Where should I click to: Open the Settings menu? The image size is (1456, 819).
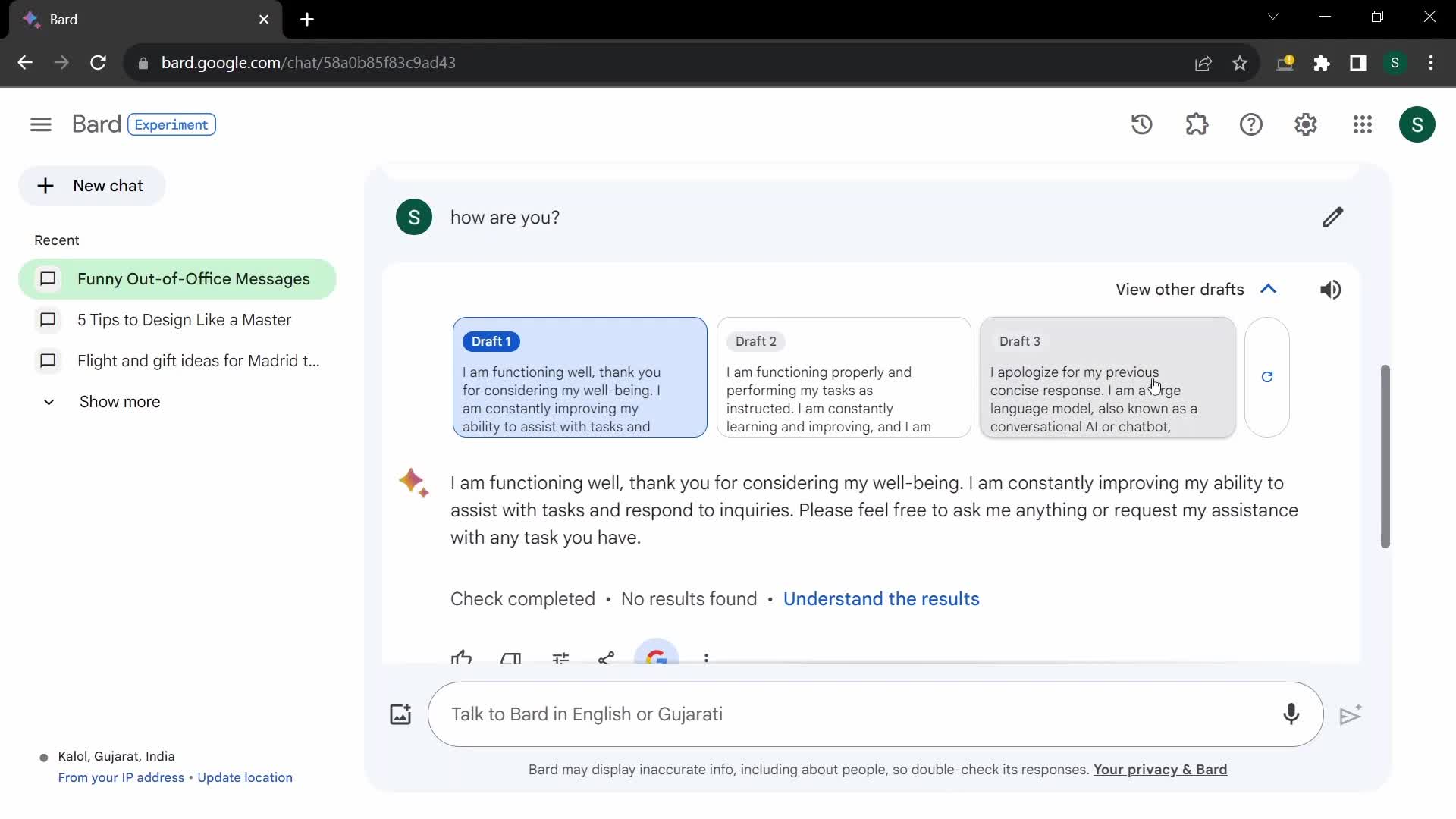click(1306, 124)
